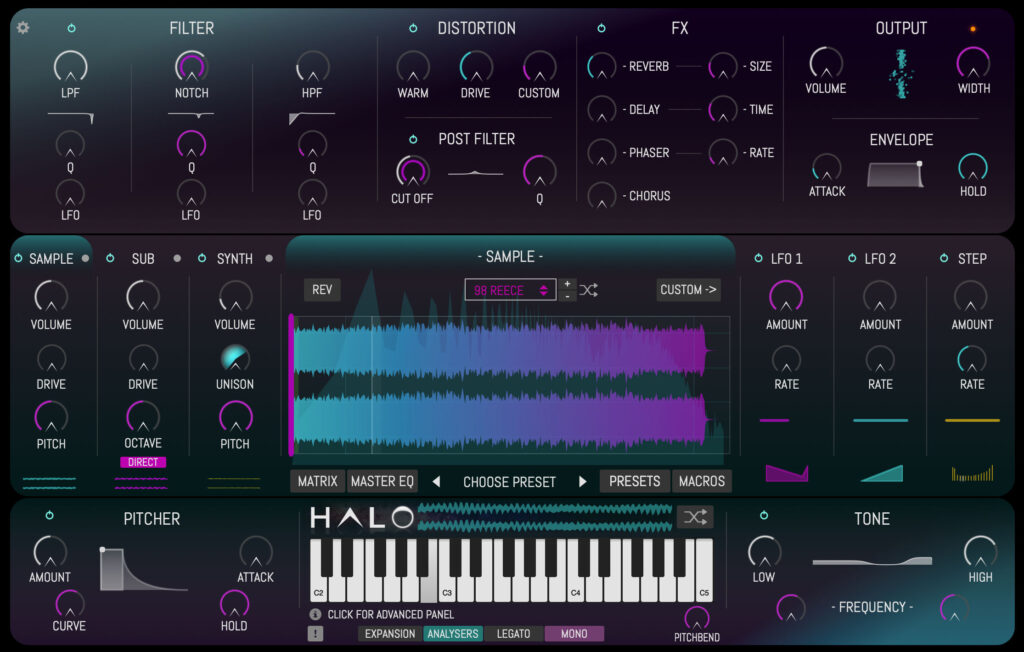Click the REV reverse button
1024x652 pixels.
coord(322,289)
